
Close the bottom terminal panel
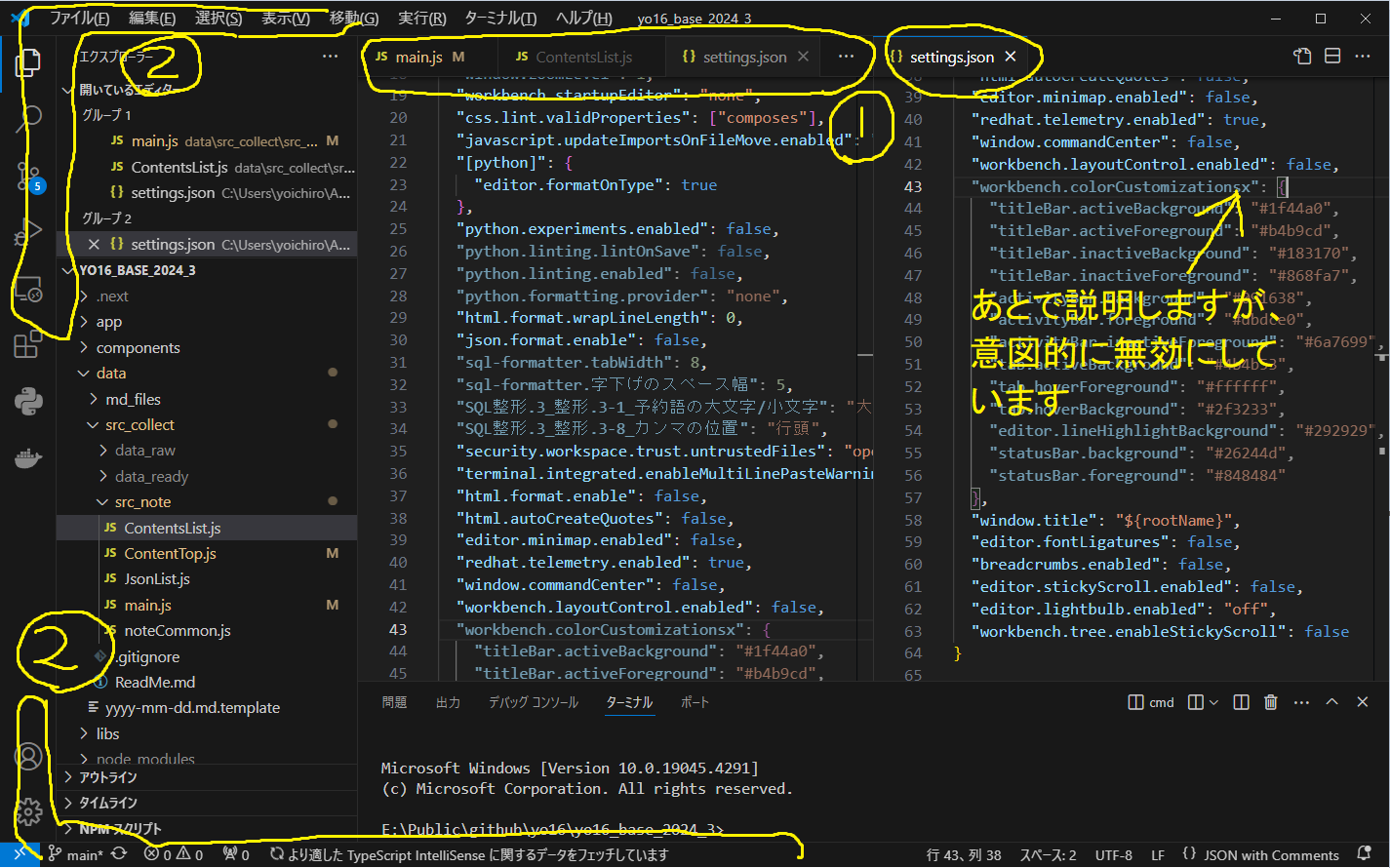[1363, 702]
